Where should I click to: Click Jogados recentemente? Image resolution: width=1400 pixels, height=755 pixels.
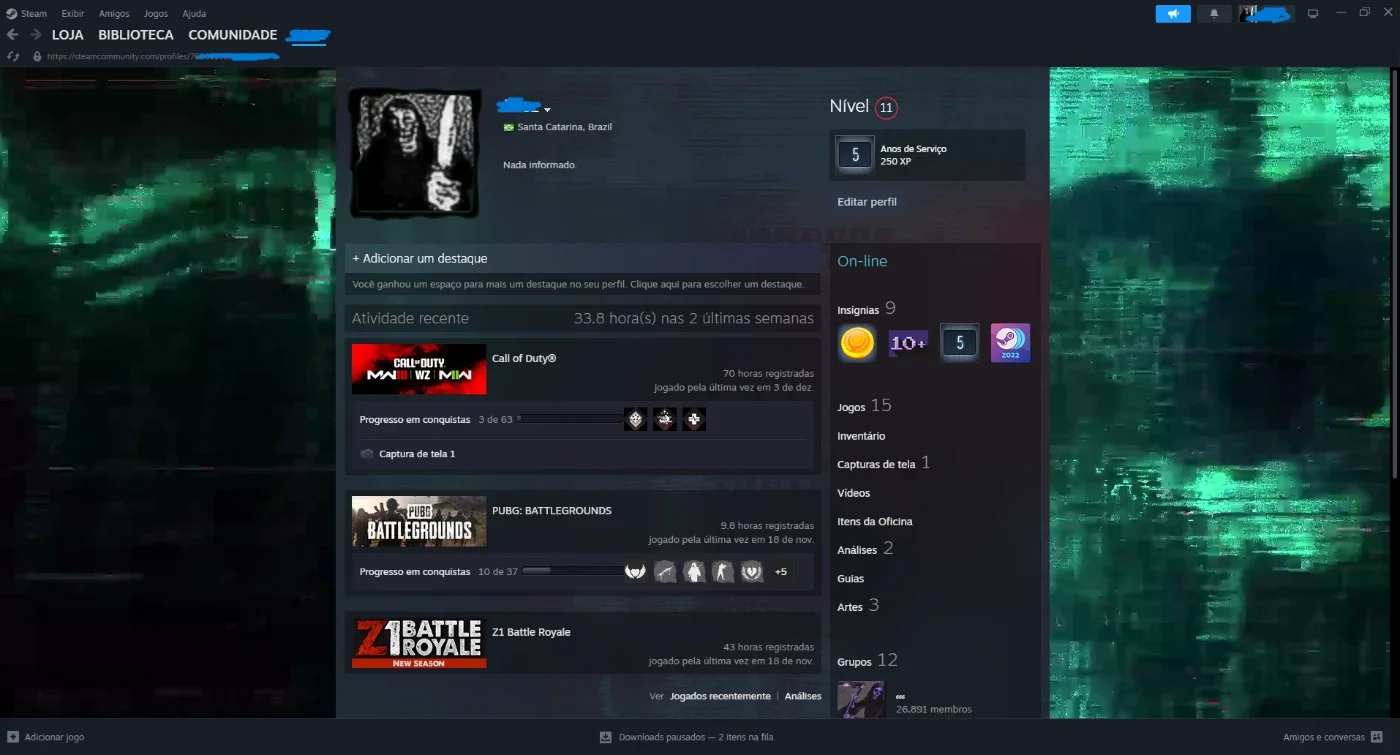pos(720,696)
